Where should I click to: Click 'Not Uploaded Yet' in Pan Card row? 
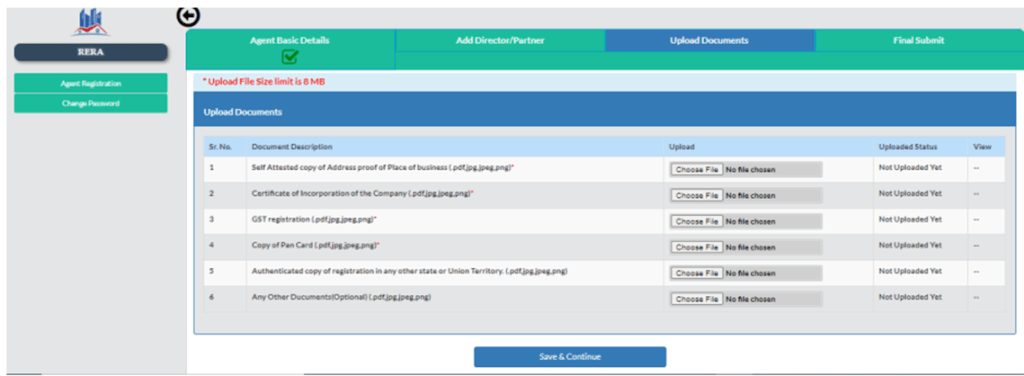(x=910, y=245)
